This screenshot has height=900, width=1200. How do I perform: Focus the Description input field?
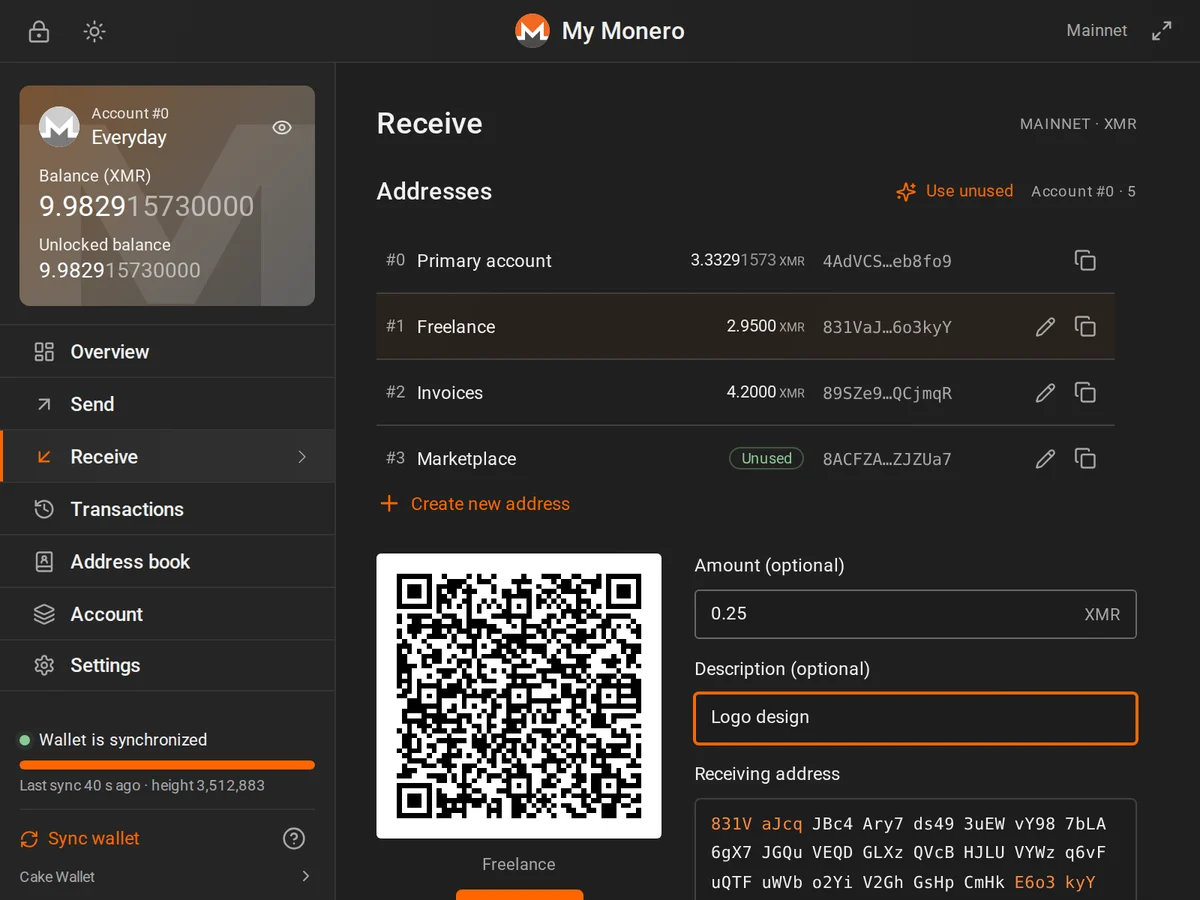tap(915, 718)
